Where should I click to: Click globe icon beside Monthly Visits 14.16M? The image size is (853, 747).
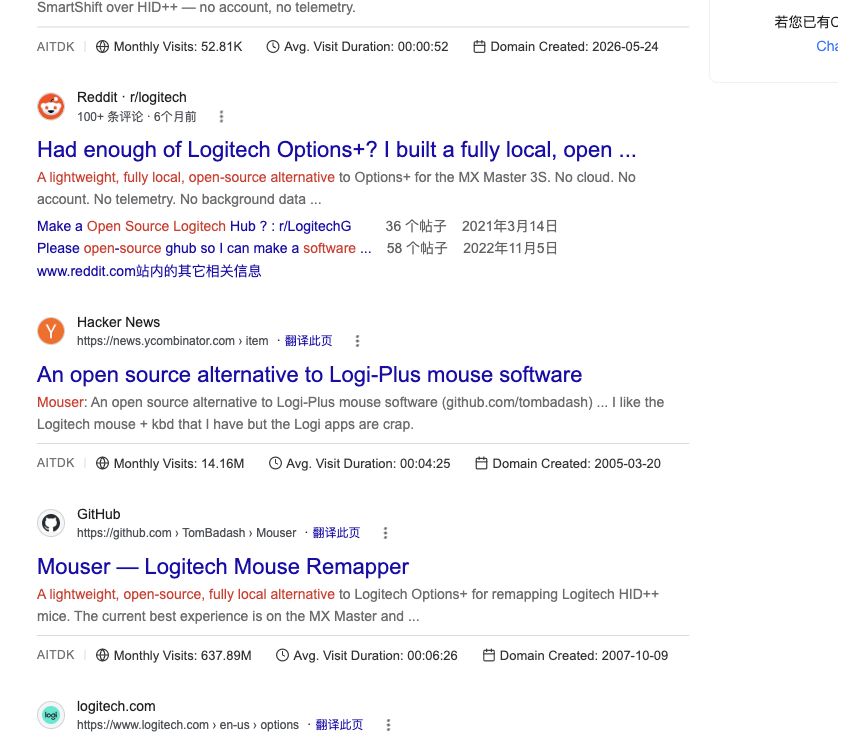(102, 464)
